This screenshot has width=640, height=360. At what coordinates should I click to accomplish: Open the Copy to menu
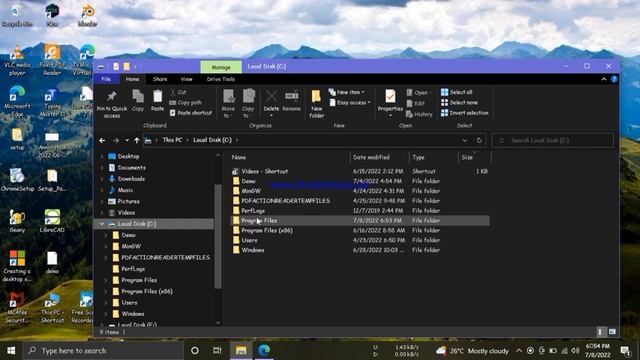[x=248, y=104]
